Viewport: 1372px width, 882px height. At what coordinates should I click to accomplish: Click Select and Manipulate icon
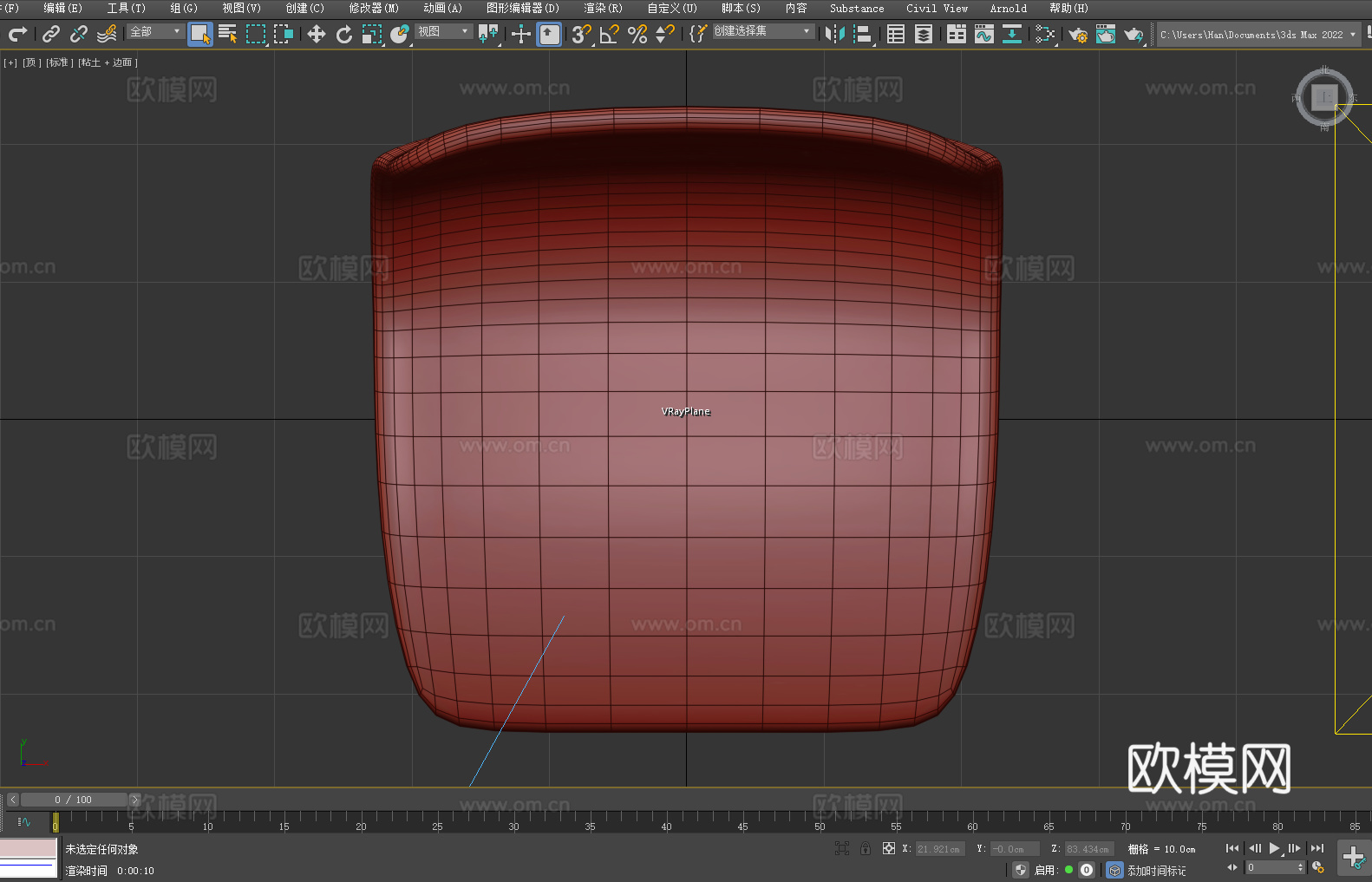[x=521, y=34]
